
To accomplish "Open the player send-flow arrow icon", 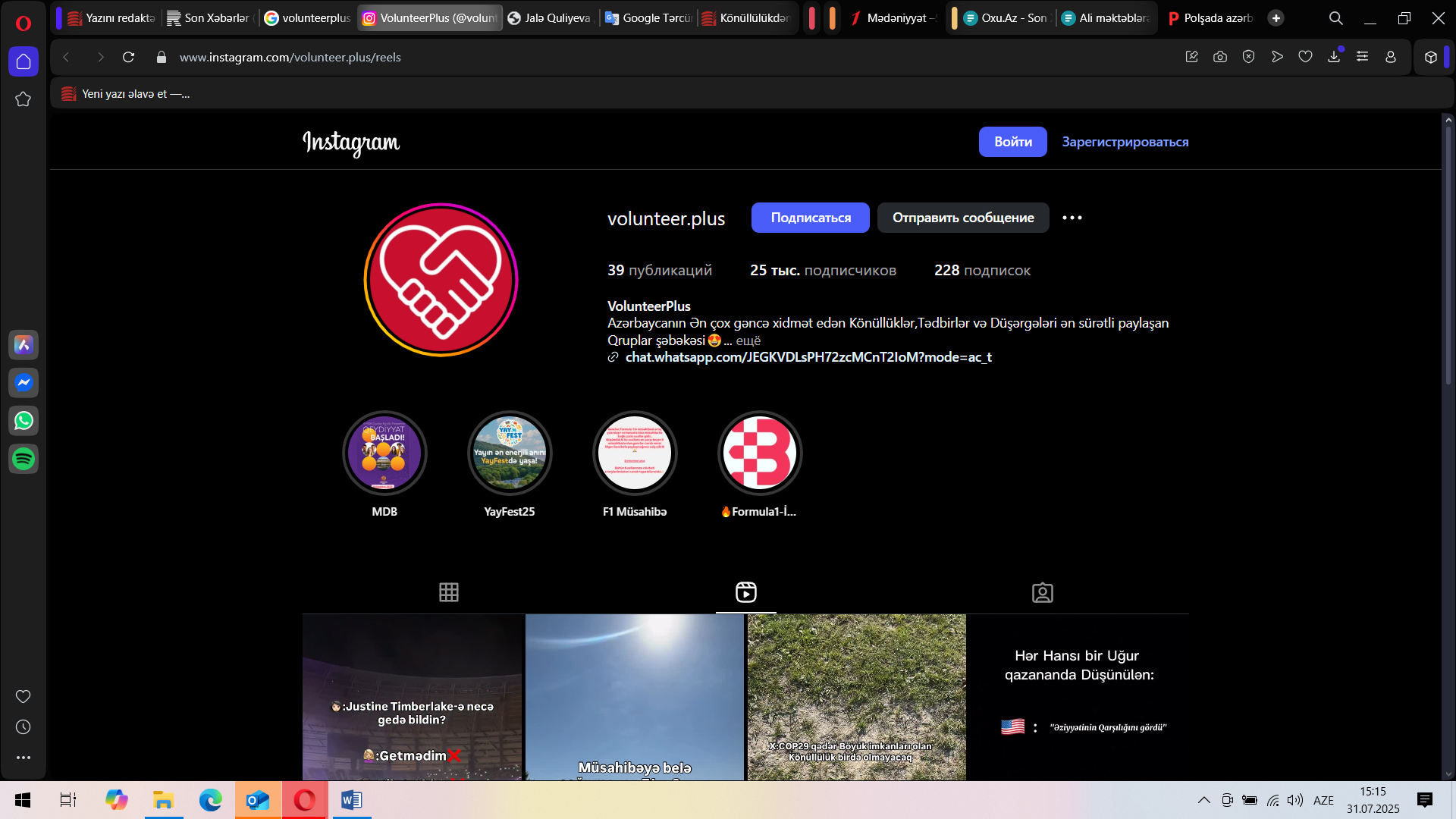I will pos(1277,57).
